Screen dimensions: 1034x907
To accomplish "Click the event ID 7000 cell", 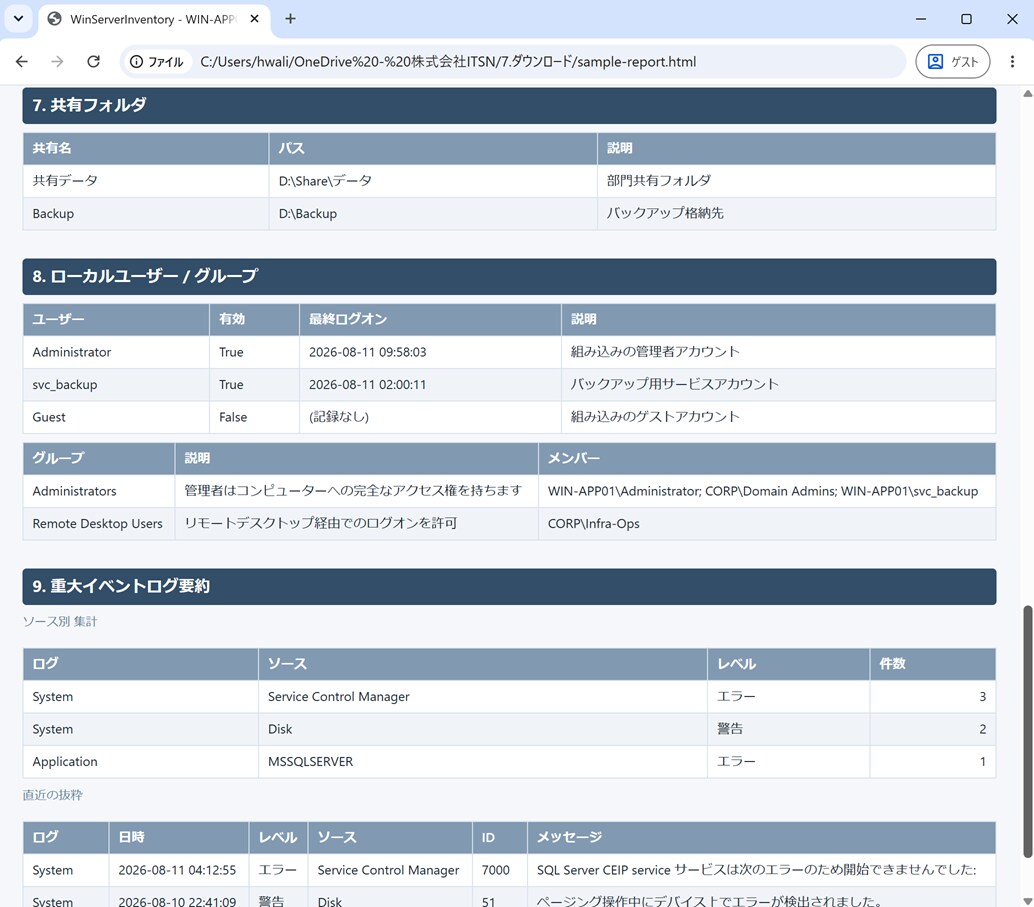I will tap(499, 871).
